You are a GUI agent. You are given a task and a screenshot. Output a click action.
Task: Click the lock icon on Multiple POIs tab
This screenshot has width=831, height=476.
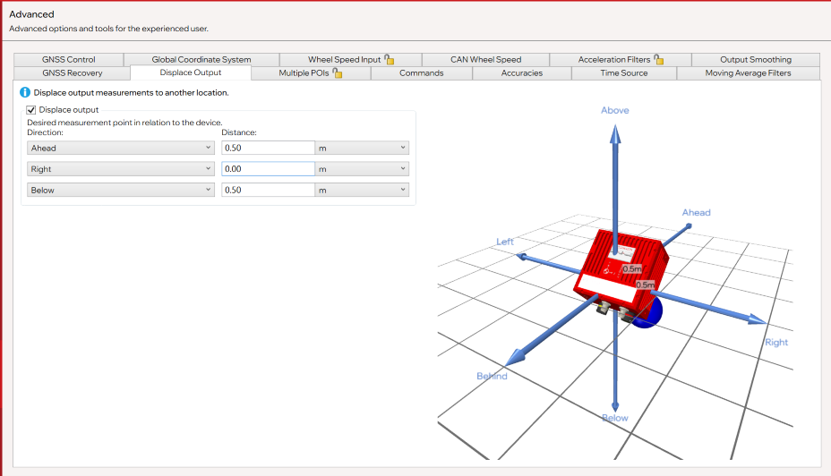pos(338,73)
